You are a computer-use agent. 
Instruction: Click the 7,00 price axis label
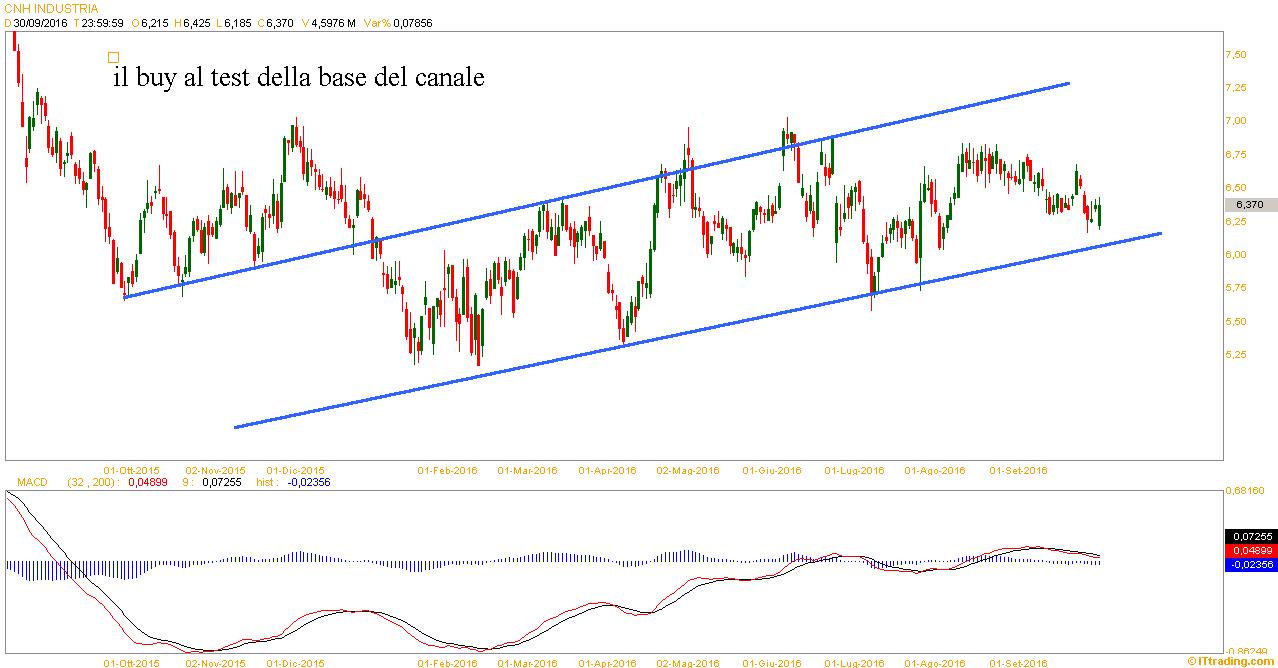1236,120
